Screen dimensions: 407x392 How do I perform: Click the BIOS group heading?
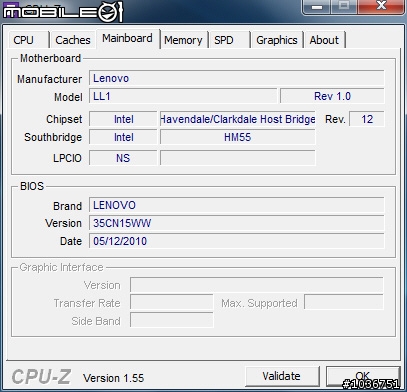click(x=32, y=186)
